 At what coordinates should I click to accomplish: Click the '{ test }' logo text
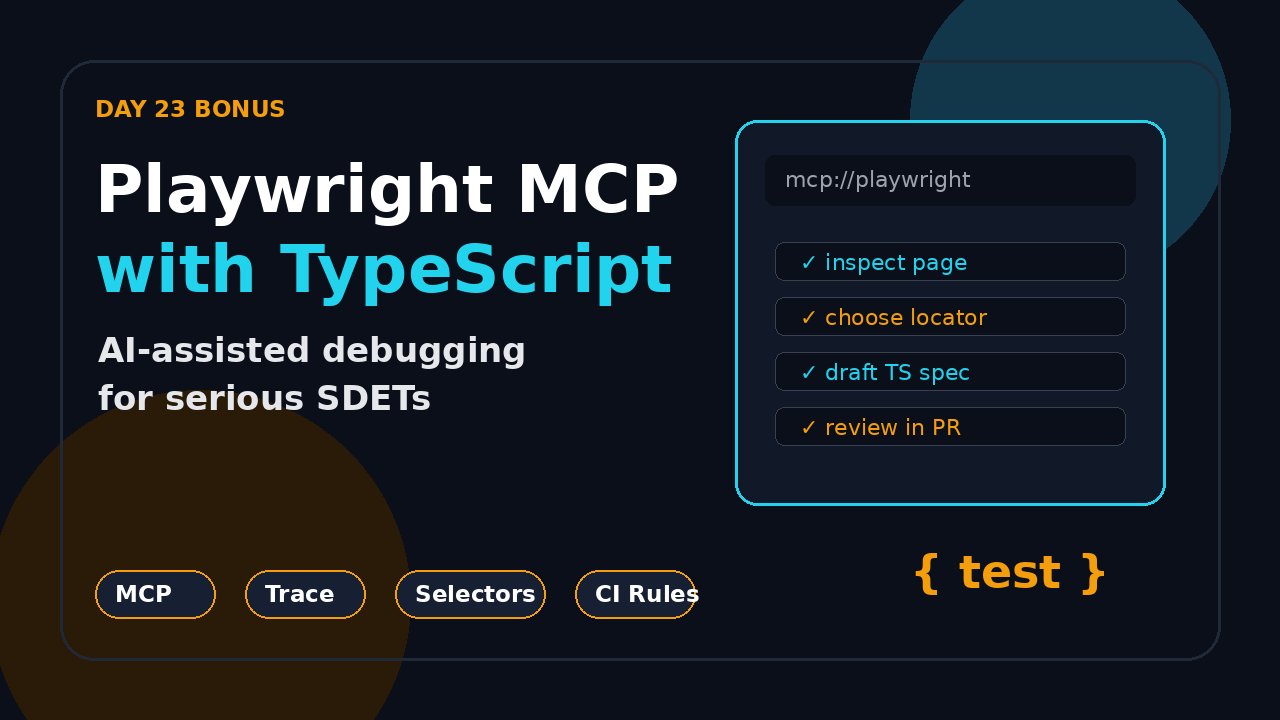pyautogui.click(x=1010, y=574)
